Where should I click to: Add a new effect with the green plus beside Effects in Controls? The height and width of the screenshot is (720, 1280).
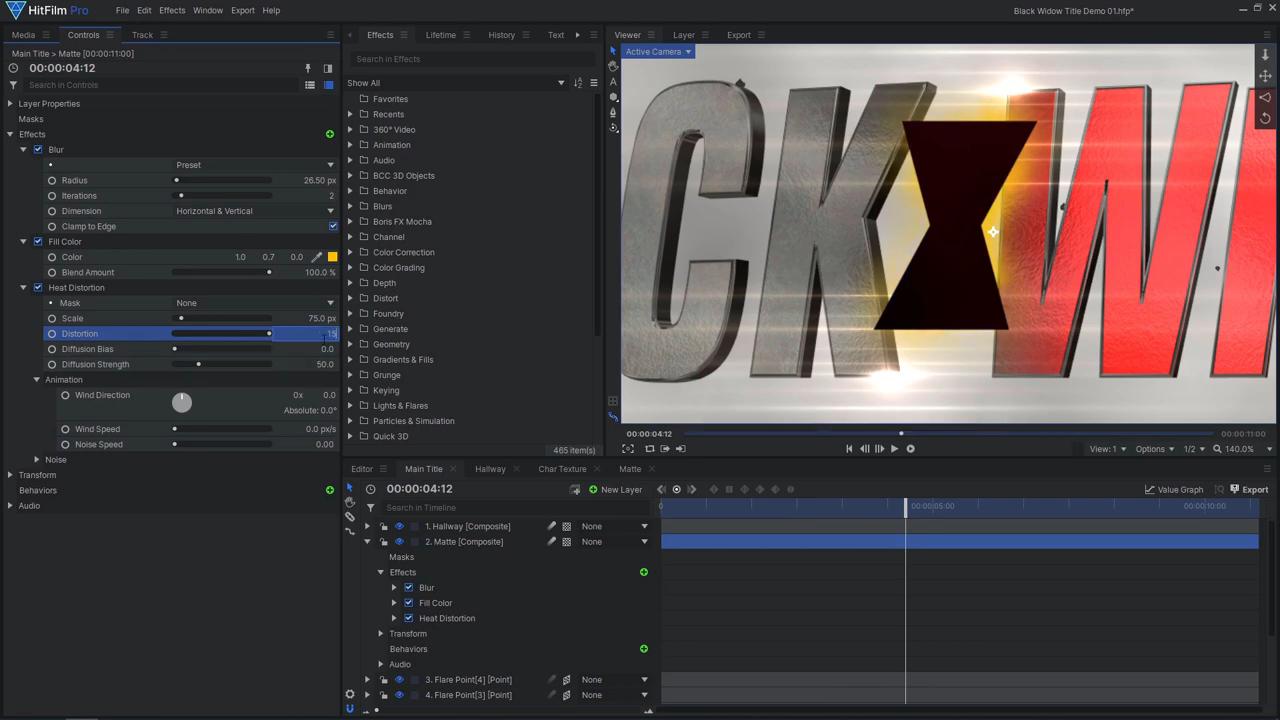[x=330, y=134]
